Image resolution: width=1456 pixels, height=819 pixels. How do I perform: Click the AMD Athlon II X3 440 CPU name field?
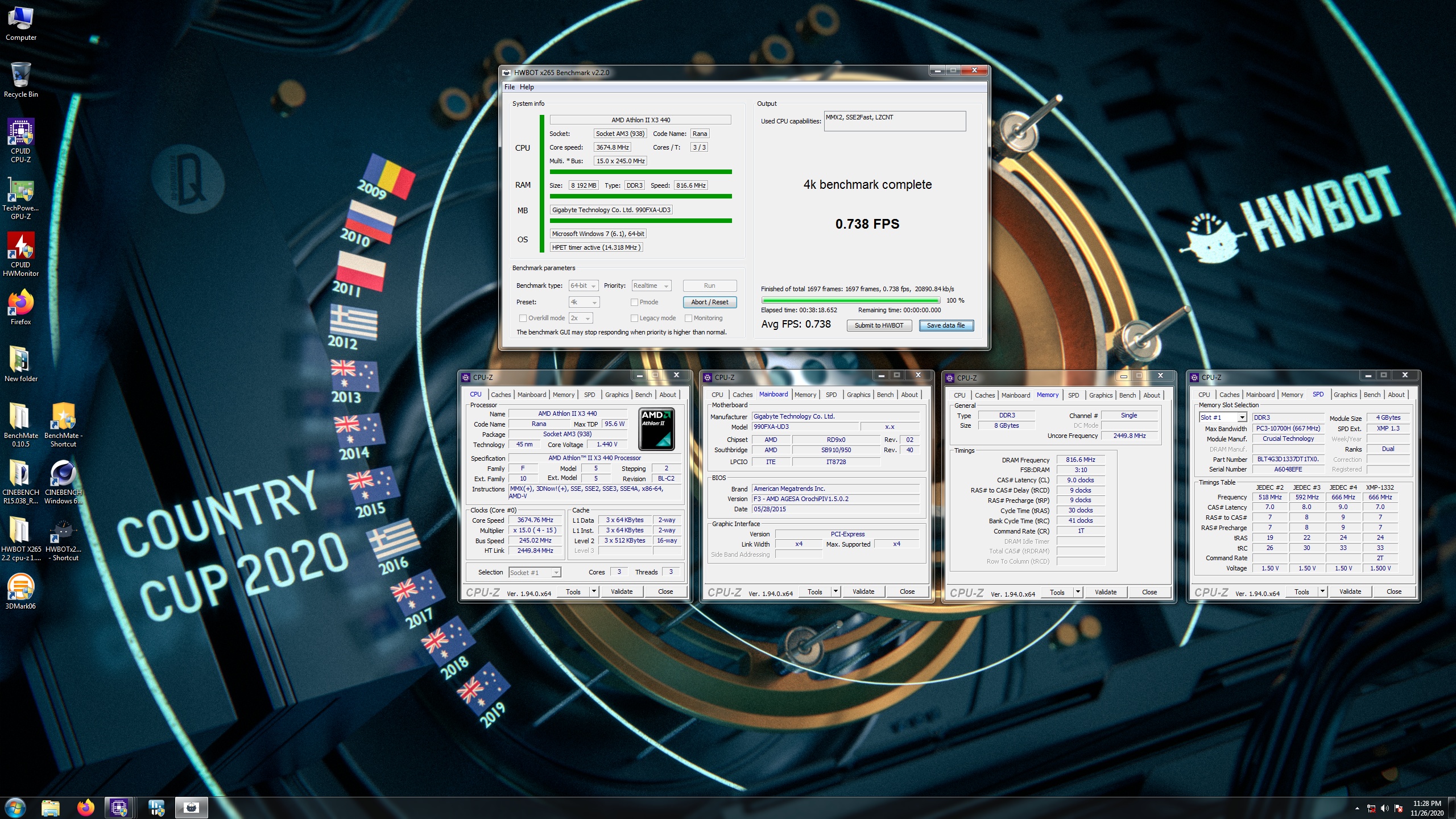click(640, 120)
